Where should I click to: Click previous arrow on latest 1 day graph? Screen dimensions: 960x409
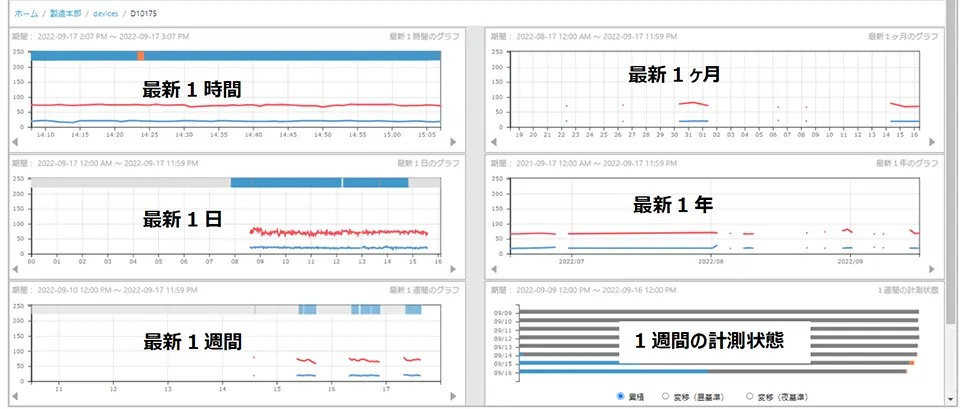(x=15, y=269)
